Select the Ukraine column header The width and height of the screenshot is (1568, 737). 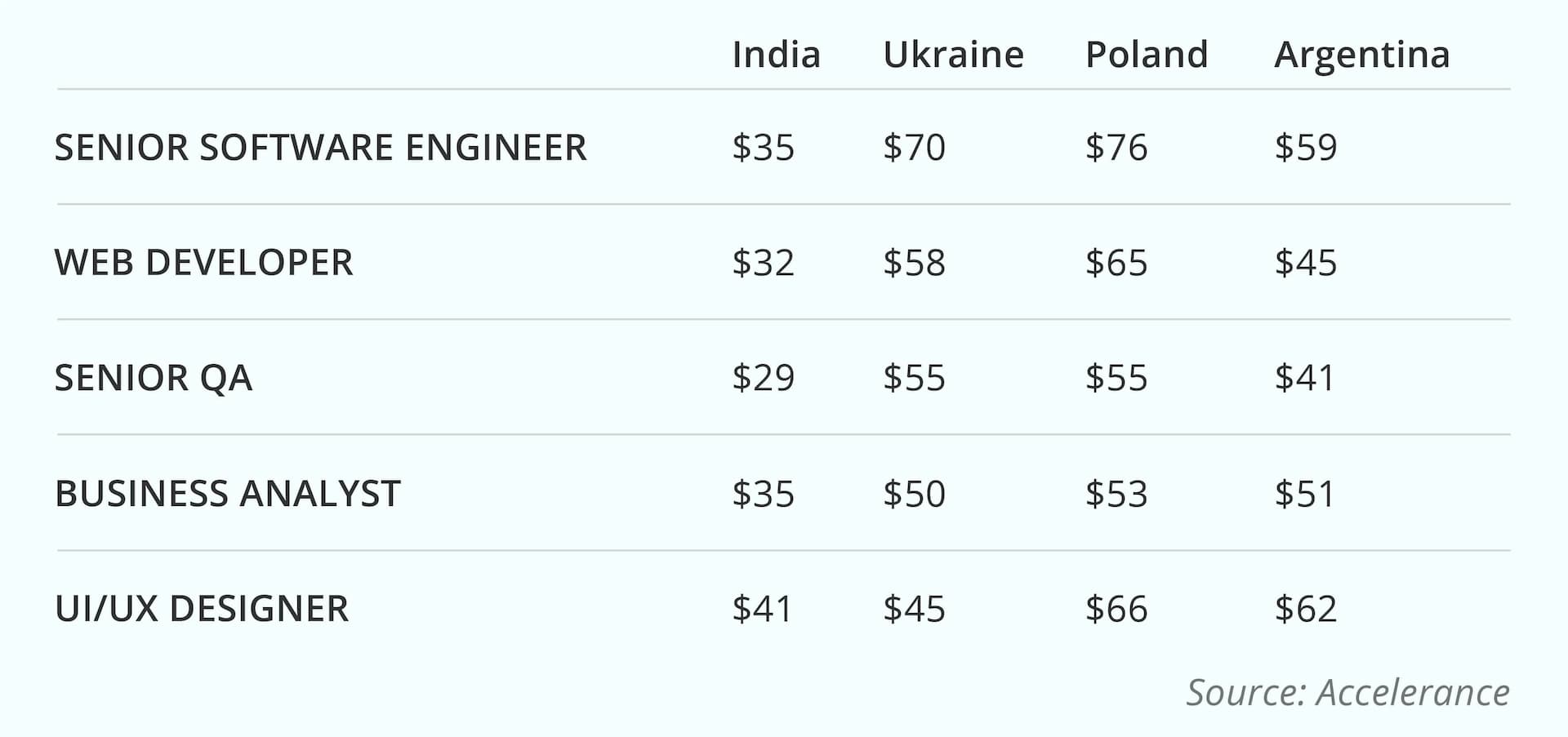coord(953,55)
